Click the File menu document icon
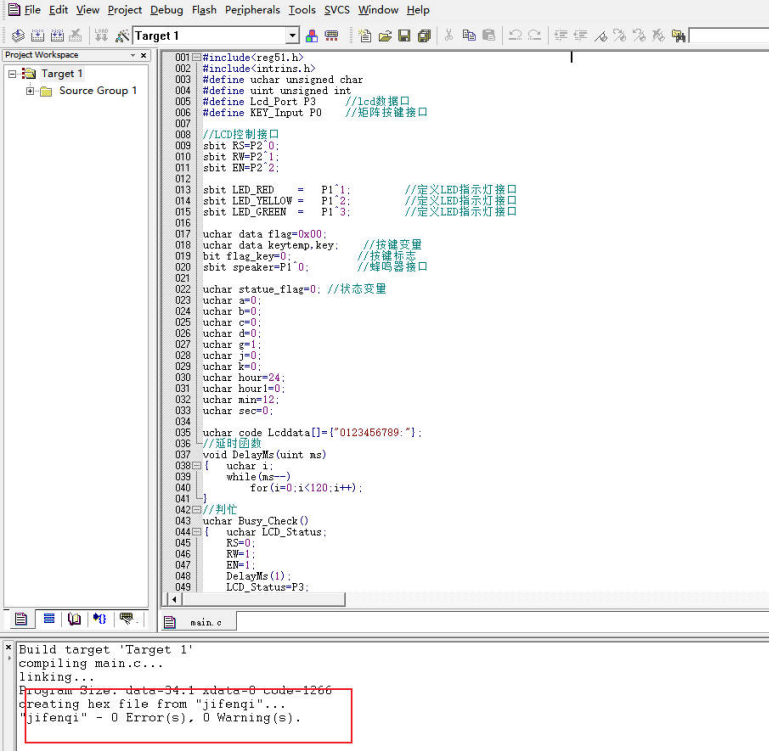The width and height of the screenshot is (769, 751). pyautogui.click(x=14, y=9)
